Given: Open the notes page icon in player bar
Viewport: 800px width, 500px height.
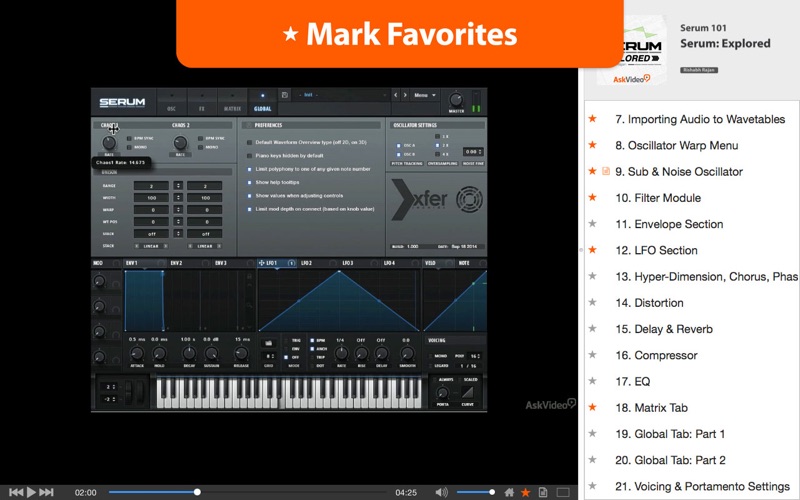Looking at the screenshot, I should point(543,492).
